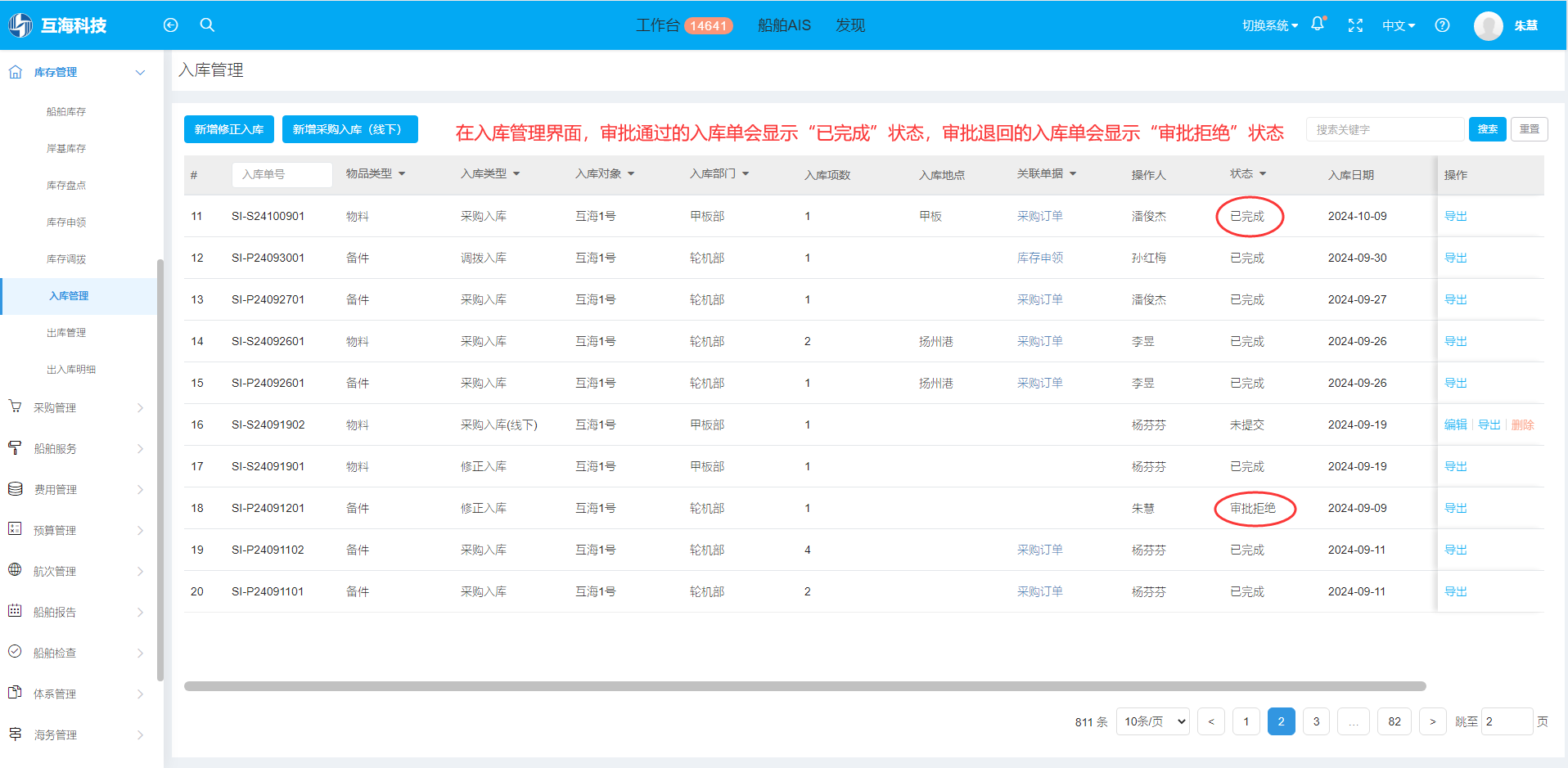Click the 新增采购入库（线下） button
This screenshot has height=768, width=1568.
coord(350,129)
